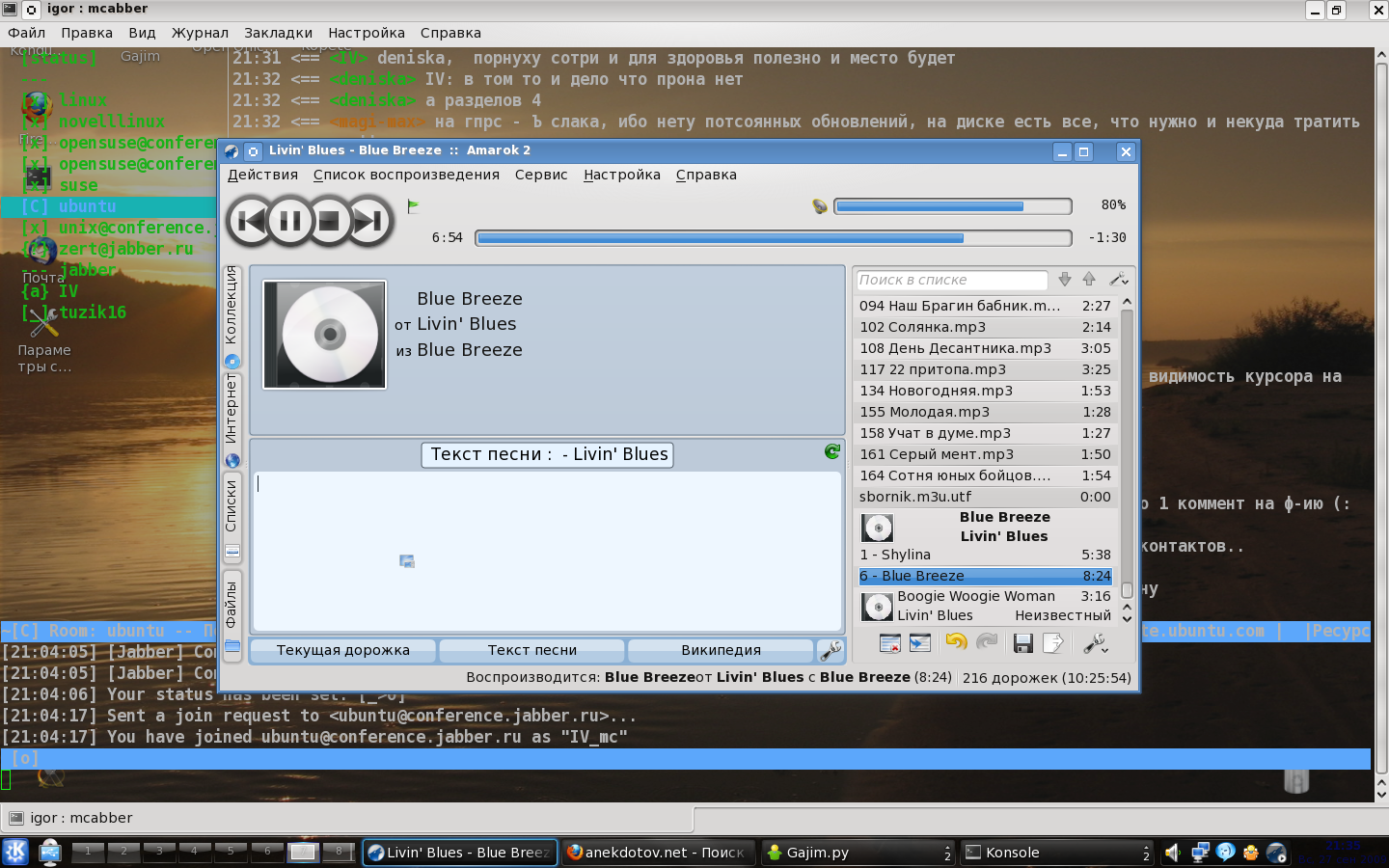Open Amarok's Справка menu
This screenshot has width=1389, height=868.
pyautogui.click(x=706, y=175)
